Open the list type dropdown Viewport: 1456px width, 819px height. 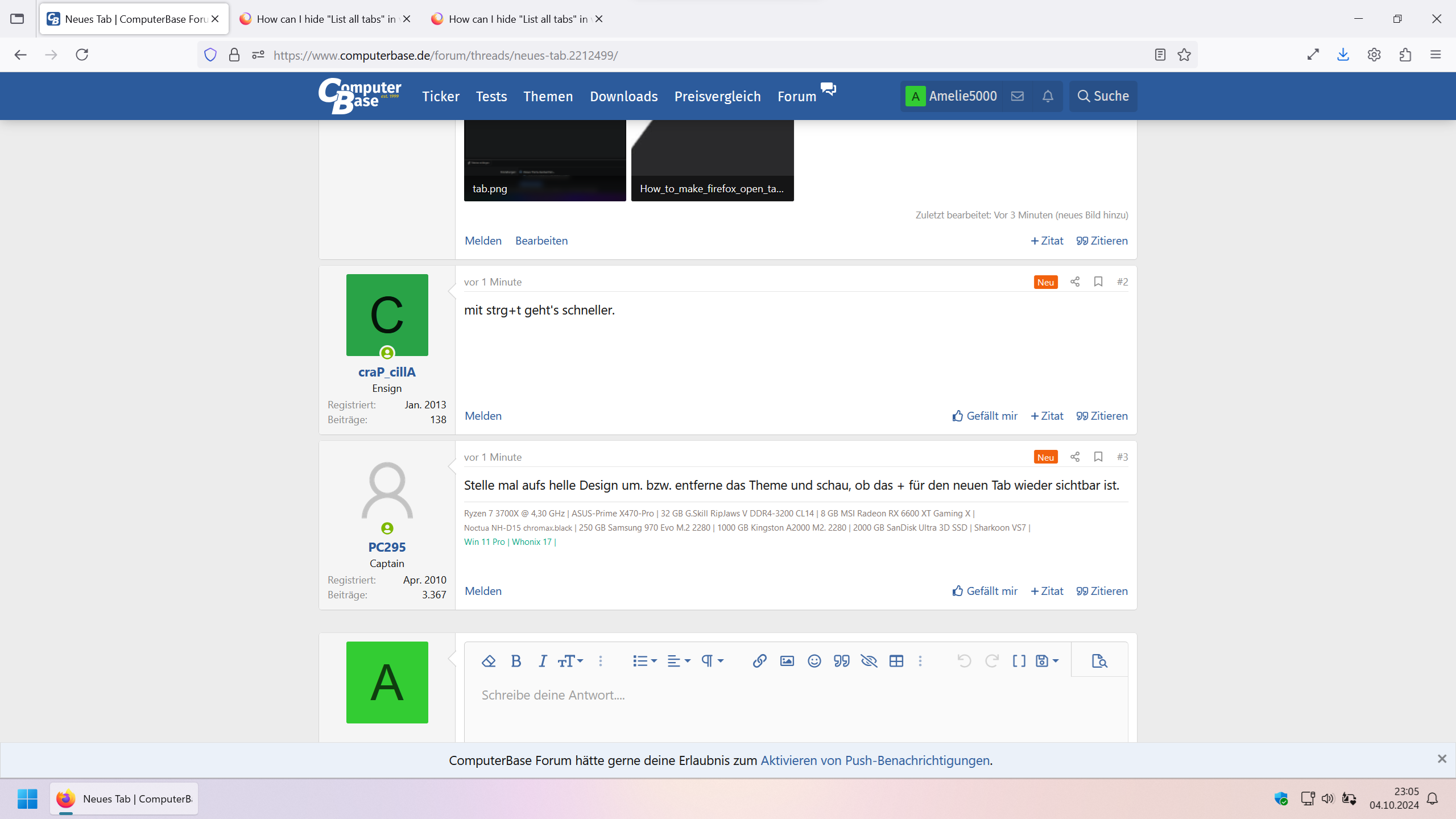644,661
